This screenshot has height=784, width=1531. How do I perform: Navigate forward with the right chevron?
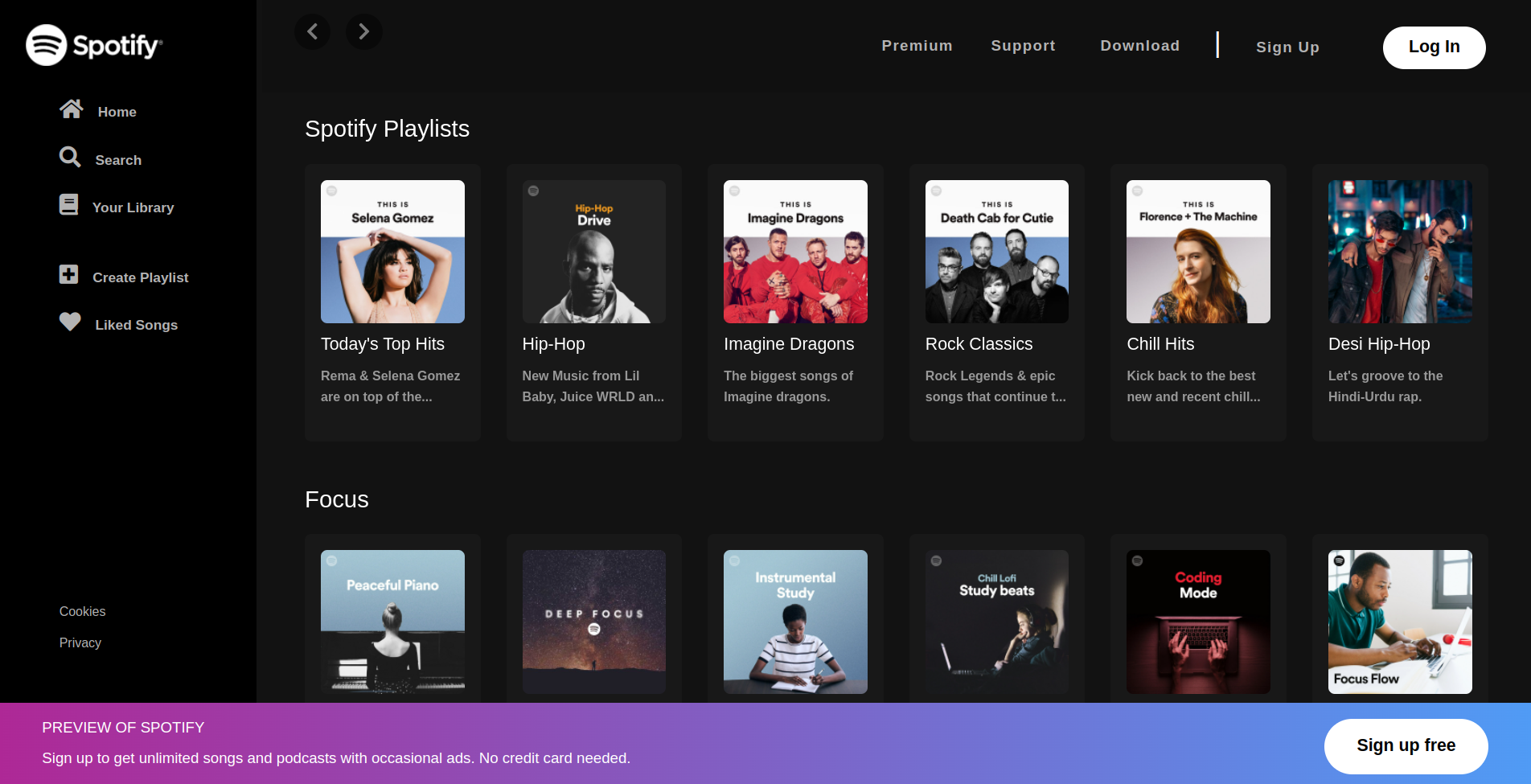[363, 31]
